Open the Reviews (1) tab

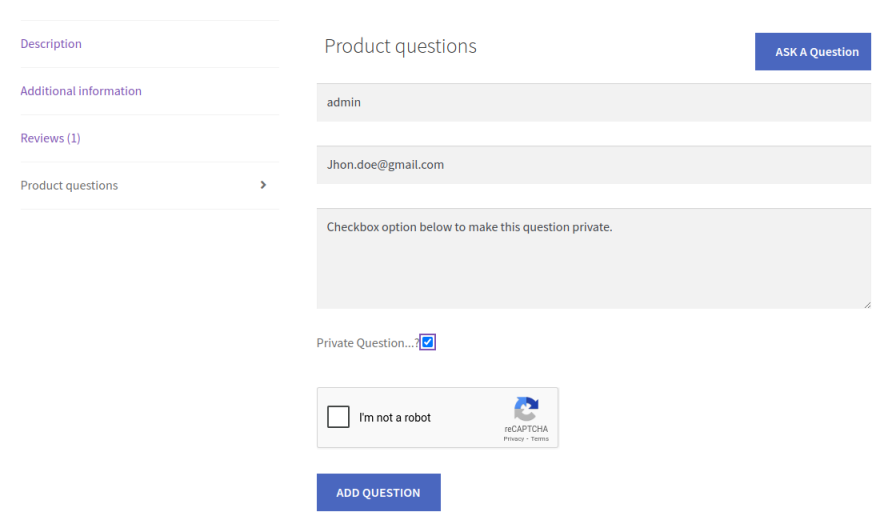point(50,138)
